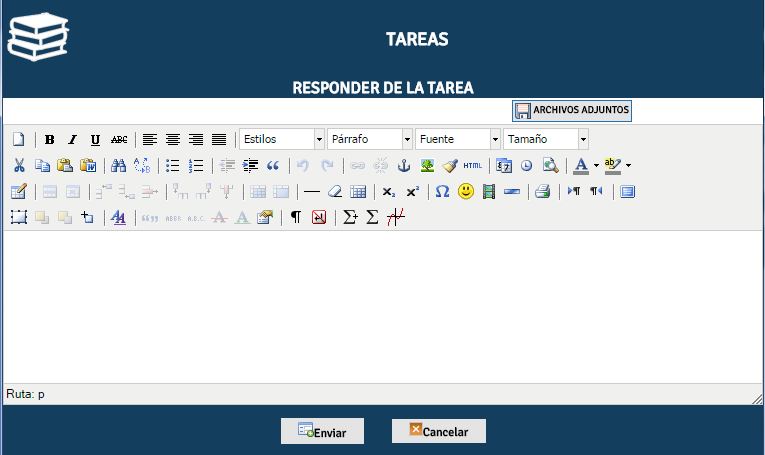The width and height of the screenshot is (765, 455).
Task: Insert an anchor
Action: tap(404, 165)
